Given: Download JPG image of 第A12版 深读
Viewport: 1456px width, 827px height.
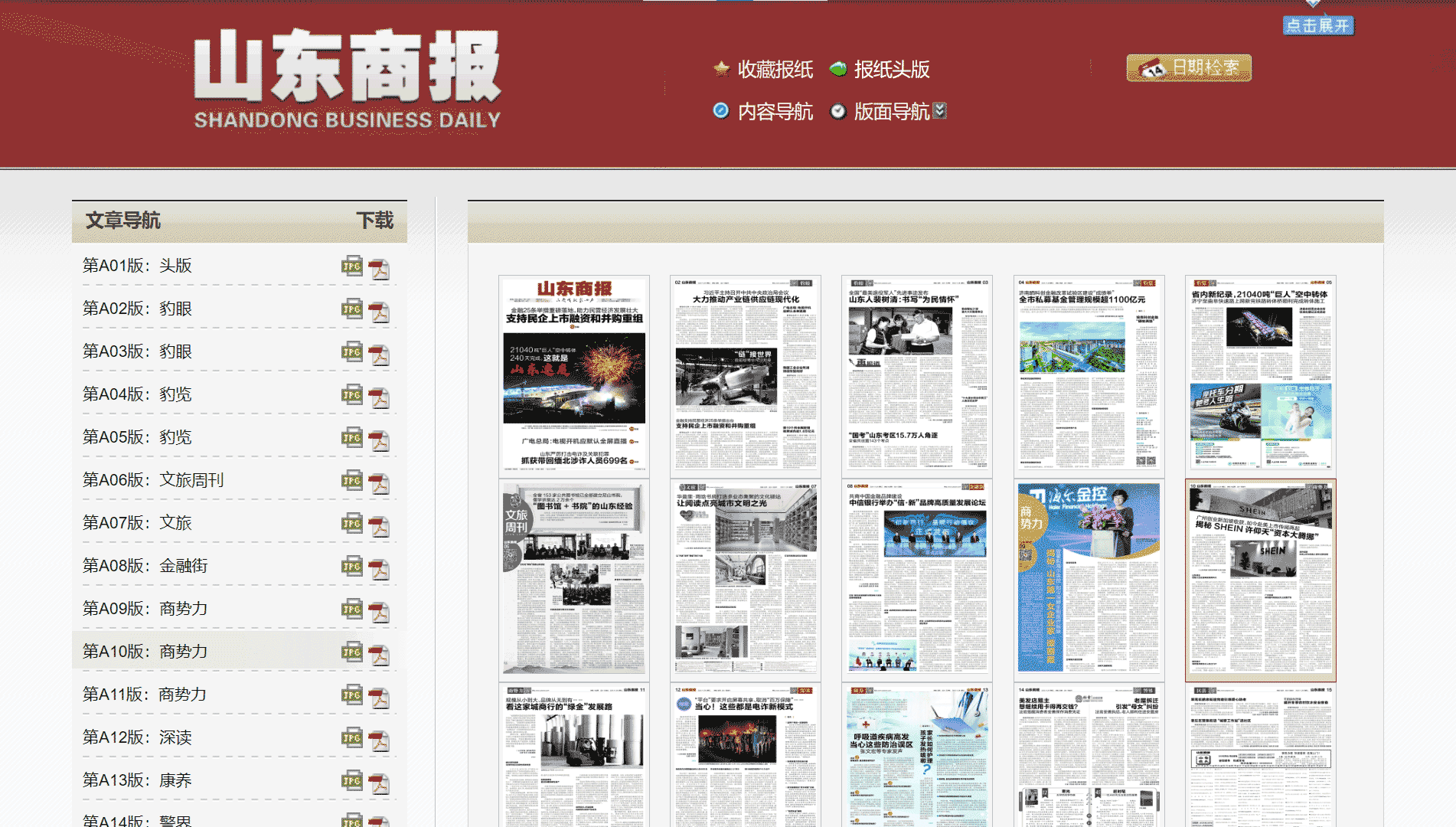Looking at the screenshot, I should (352, 737).
